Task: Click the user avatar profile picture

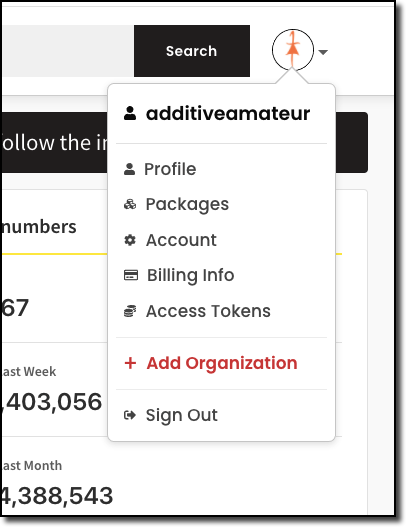Action: pos(293,50)
